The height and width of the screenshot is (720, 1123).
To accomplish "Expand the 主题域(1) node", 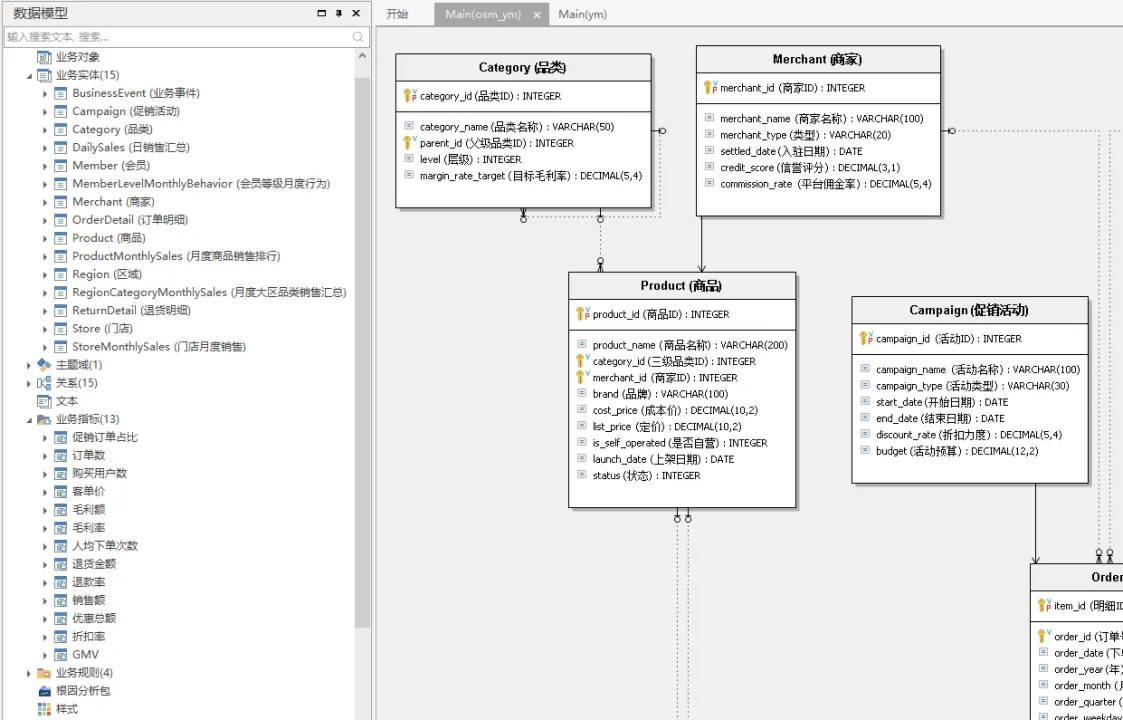I will tap(29, 365).
